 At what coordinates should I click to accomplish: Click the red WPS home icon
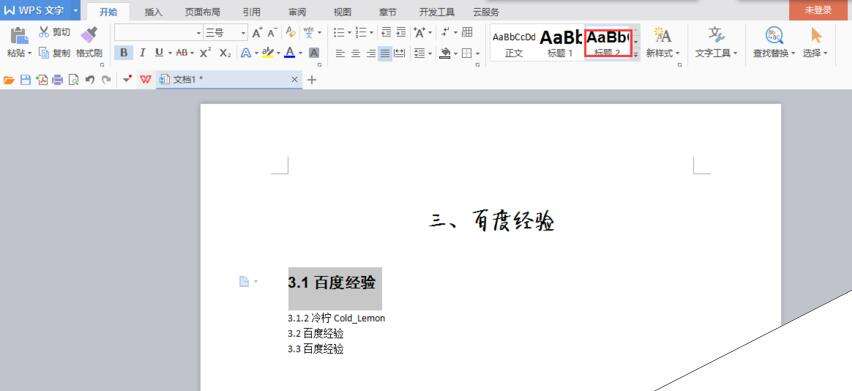(145, 80)
